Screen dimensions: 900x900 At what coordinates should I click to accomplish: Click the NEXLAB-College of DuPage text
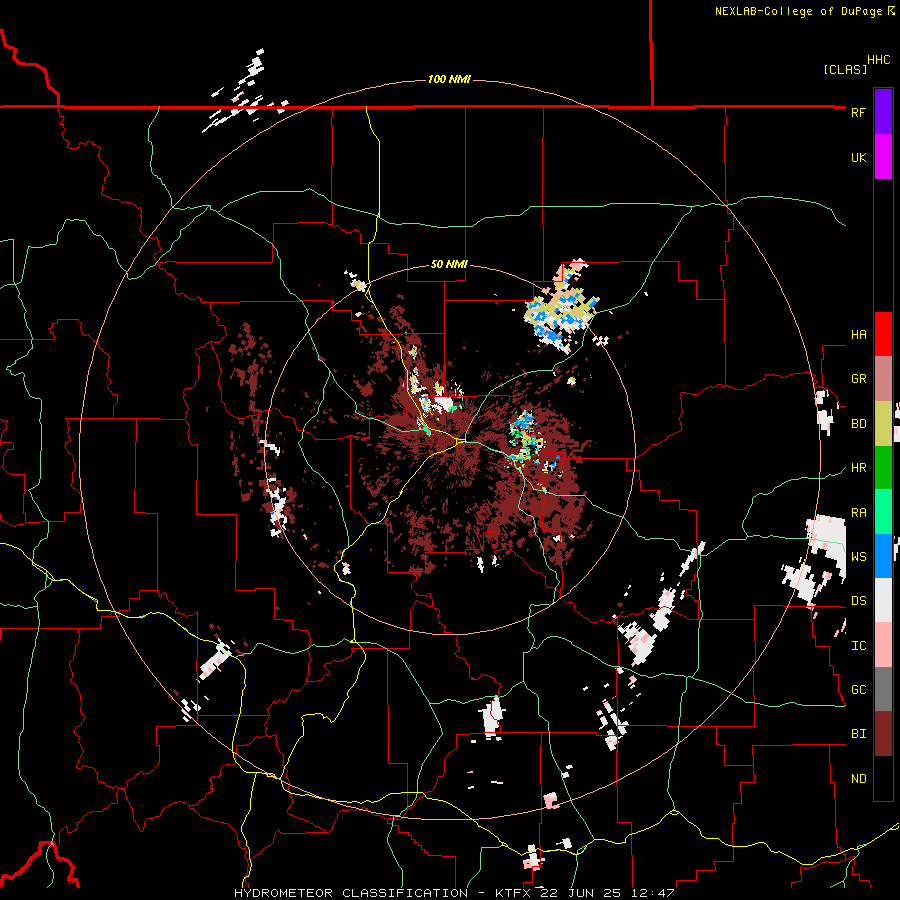798,11
